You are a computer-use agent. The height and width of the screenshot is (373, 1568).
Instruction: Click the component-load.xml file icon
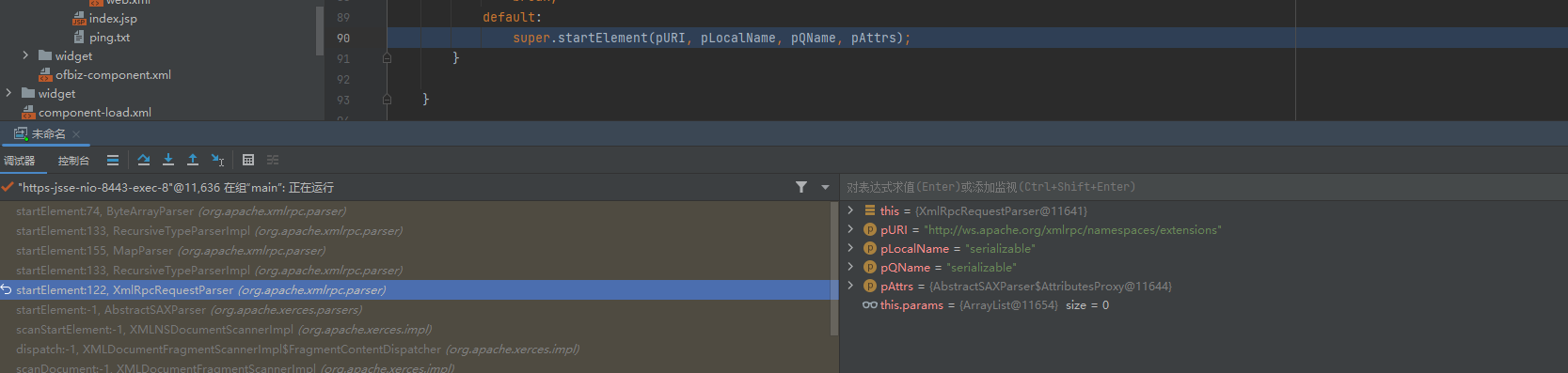click(x=28, y=113)
